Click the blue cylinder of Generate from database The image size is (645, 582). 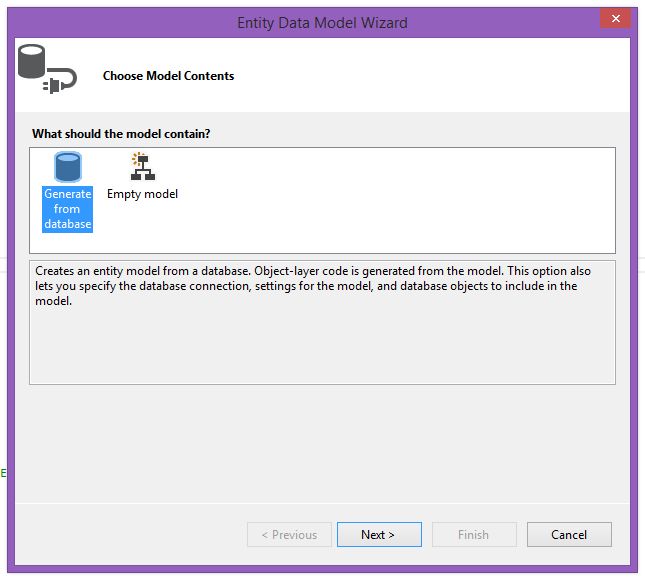click(68, 167)
